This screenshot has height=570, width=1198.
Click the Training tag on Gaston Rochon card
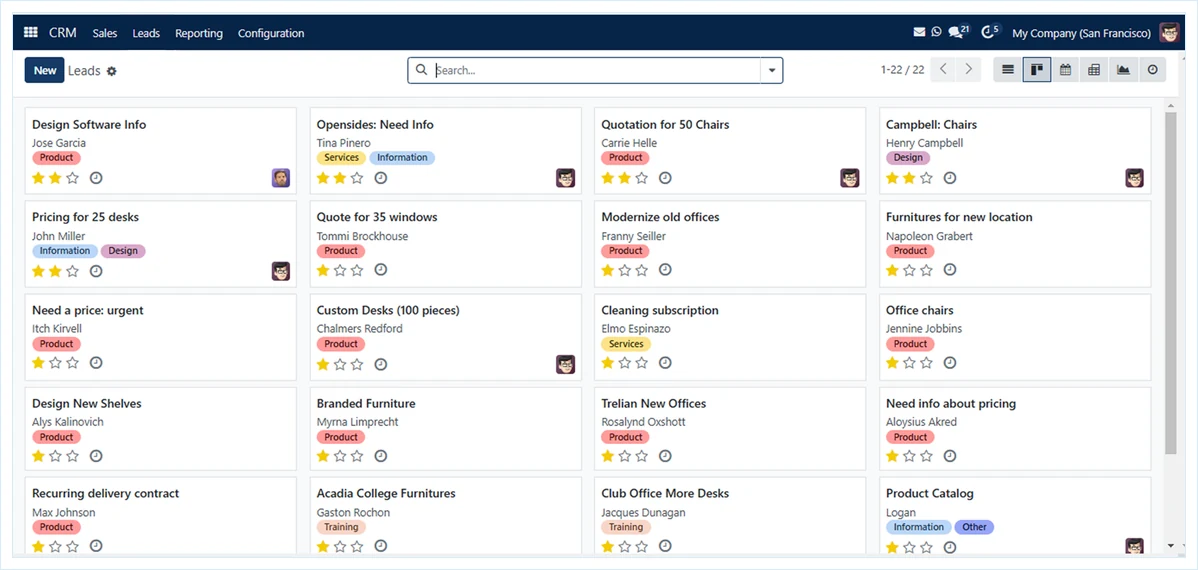[x=342, y=527]
